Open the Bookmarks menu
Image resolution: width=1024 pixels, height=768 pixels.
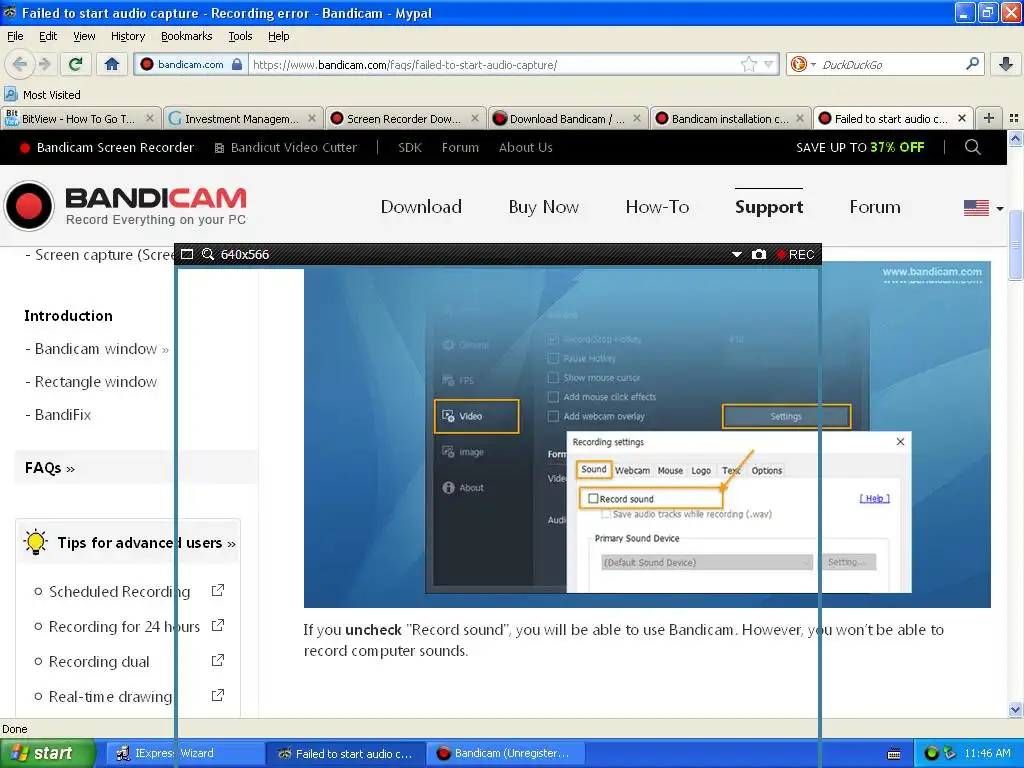tap(186, 36)
